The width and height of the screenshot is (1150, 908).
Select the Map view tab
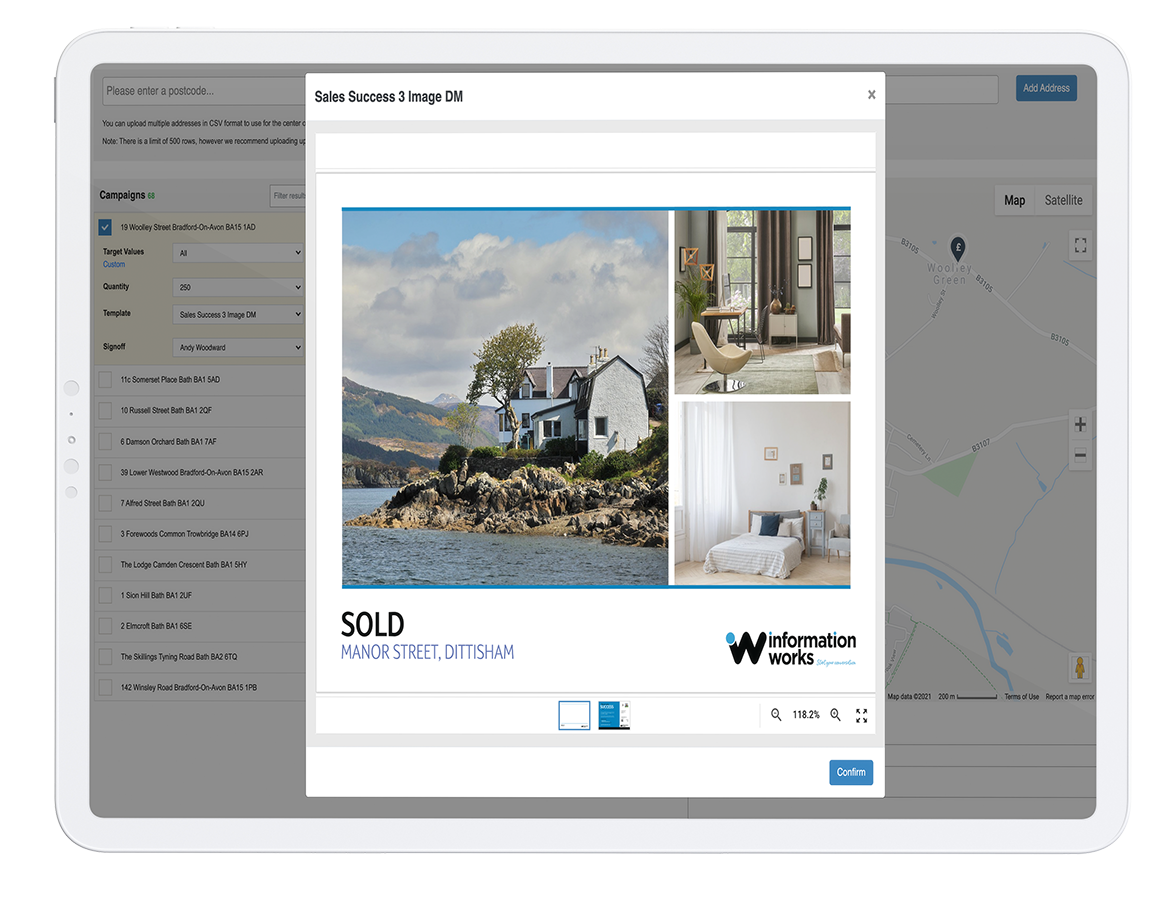click(1014, 200)
